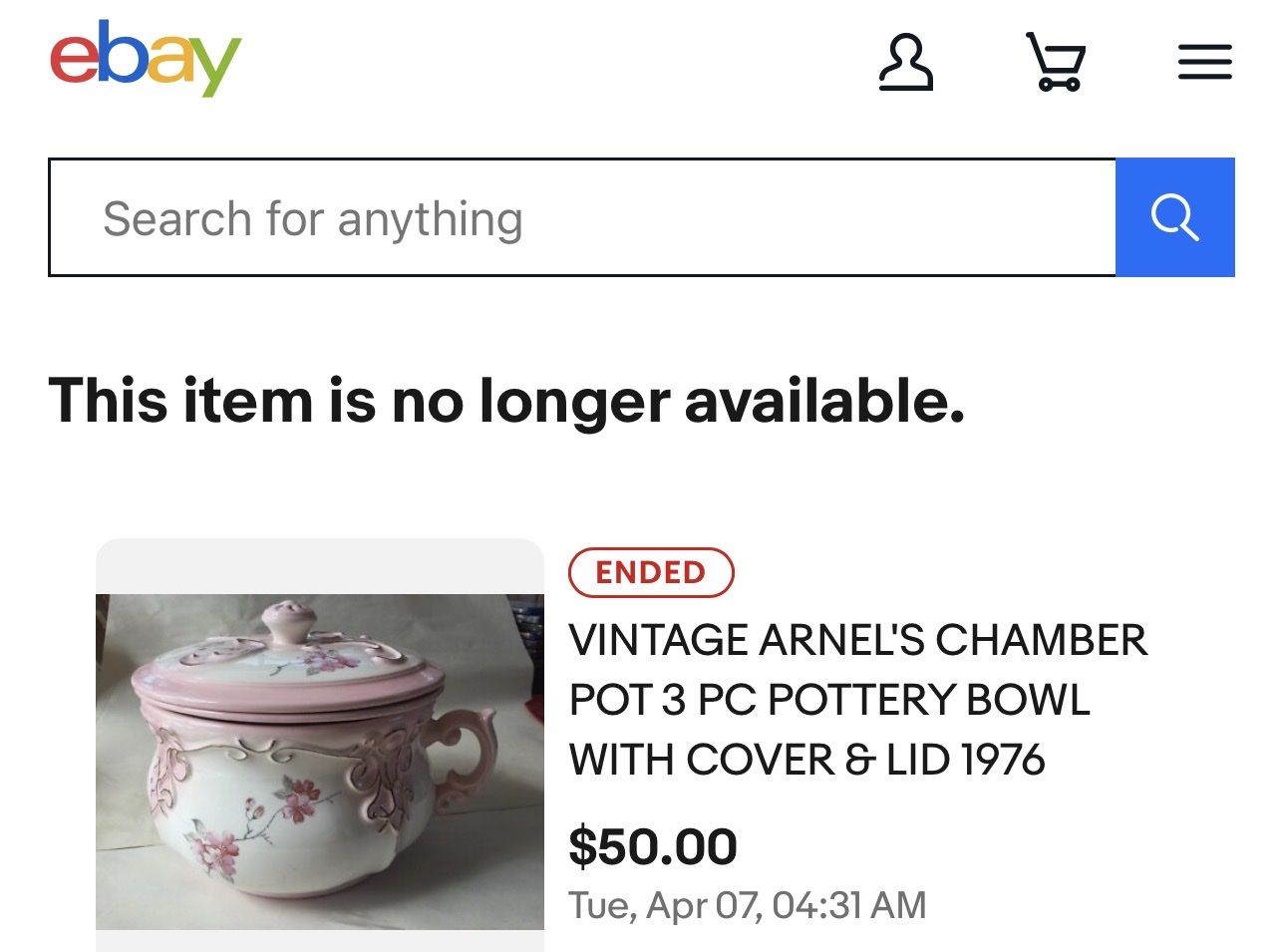
Task: Open the account profile icon
Action: click(x=905, y=63)
